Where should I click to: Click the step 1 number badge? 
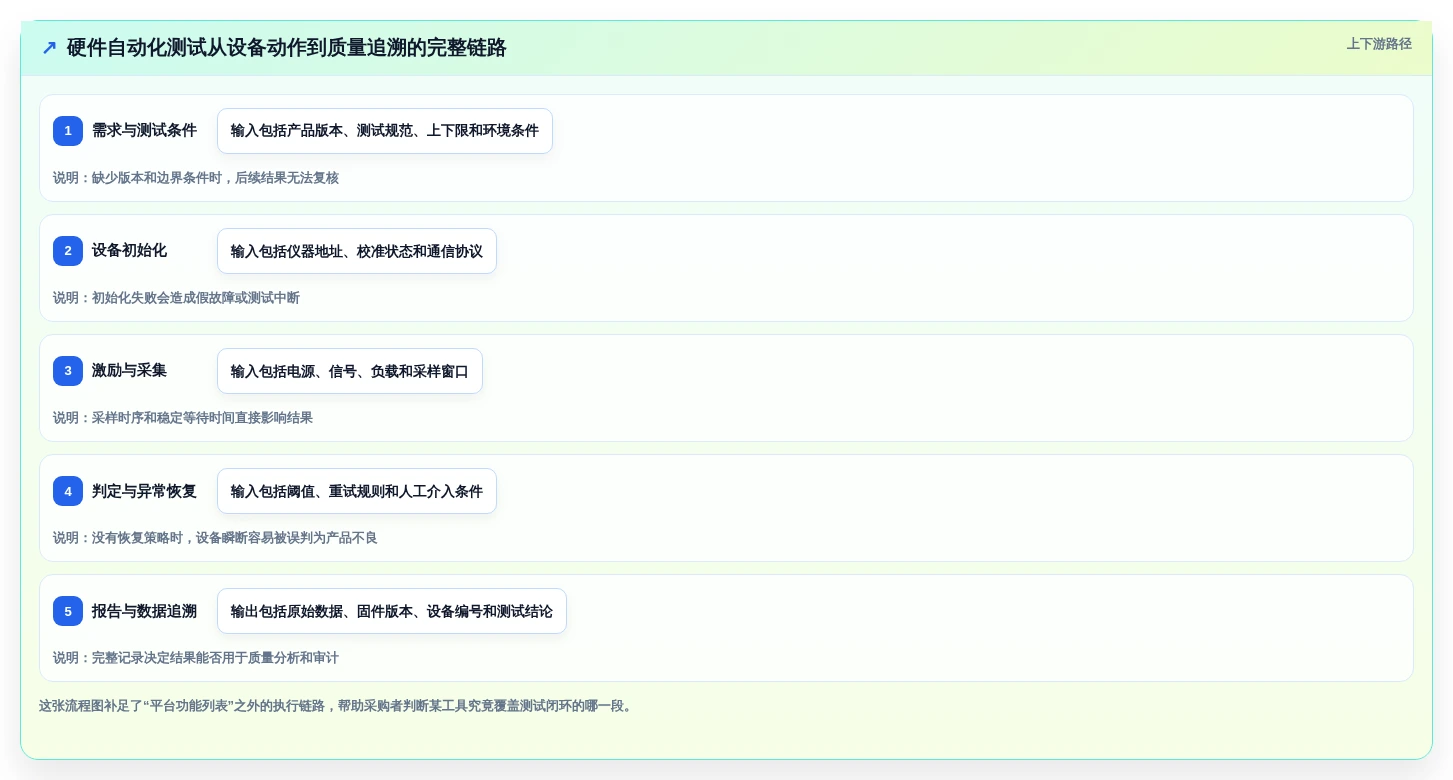click(x=68, y=131)
